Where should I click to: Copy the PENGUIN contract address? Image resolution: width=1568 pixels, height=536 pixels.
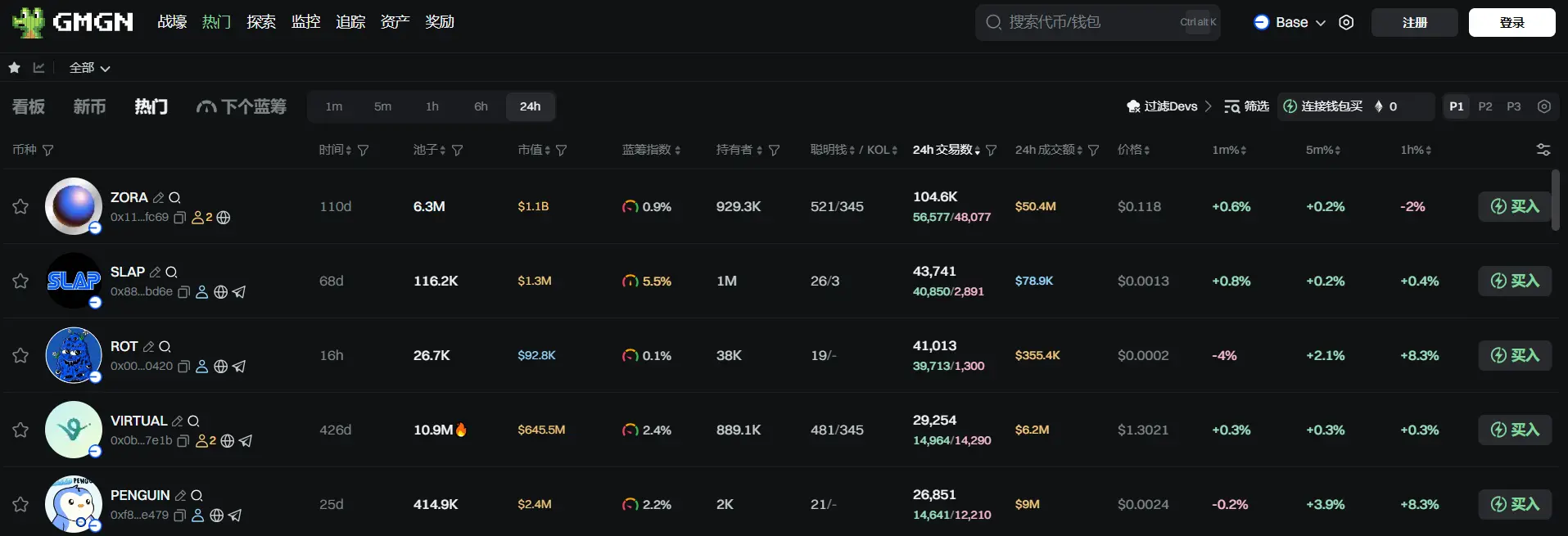pos(180,516)
